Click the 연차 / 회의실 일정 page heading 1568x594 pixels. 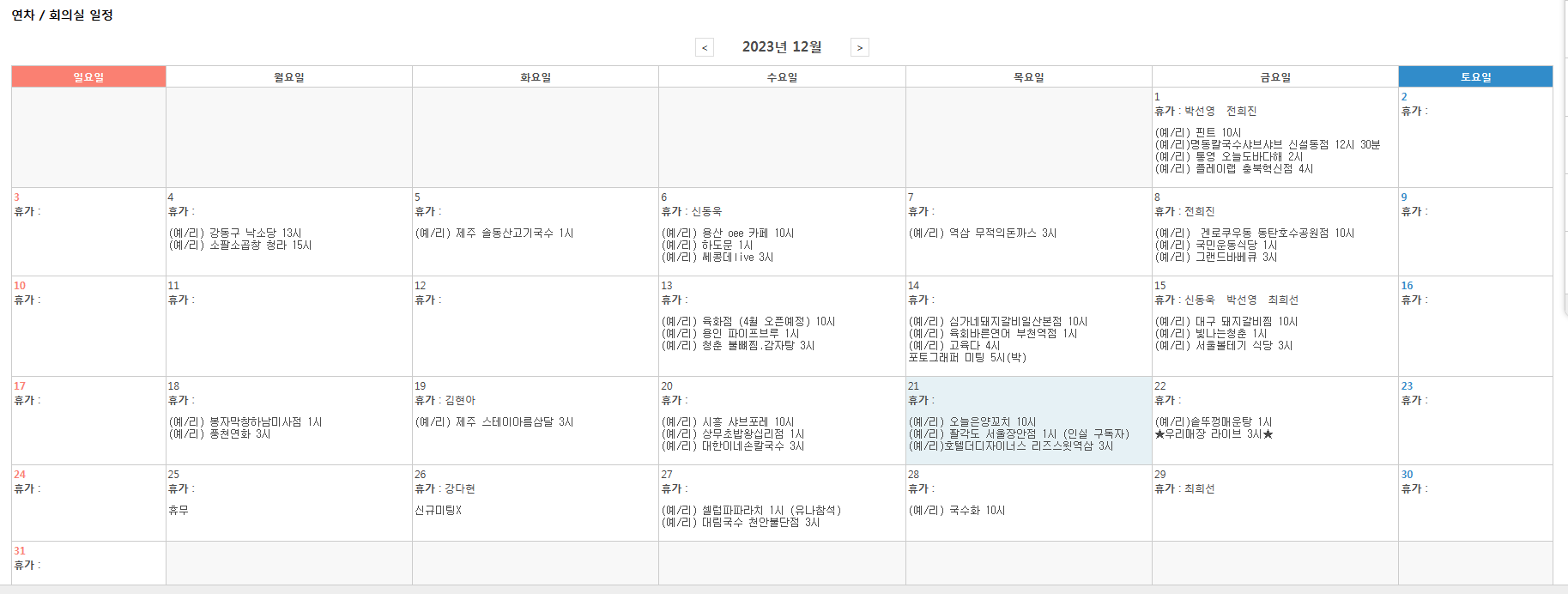click(62, 15)
